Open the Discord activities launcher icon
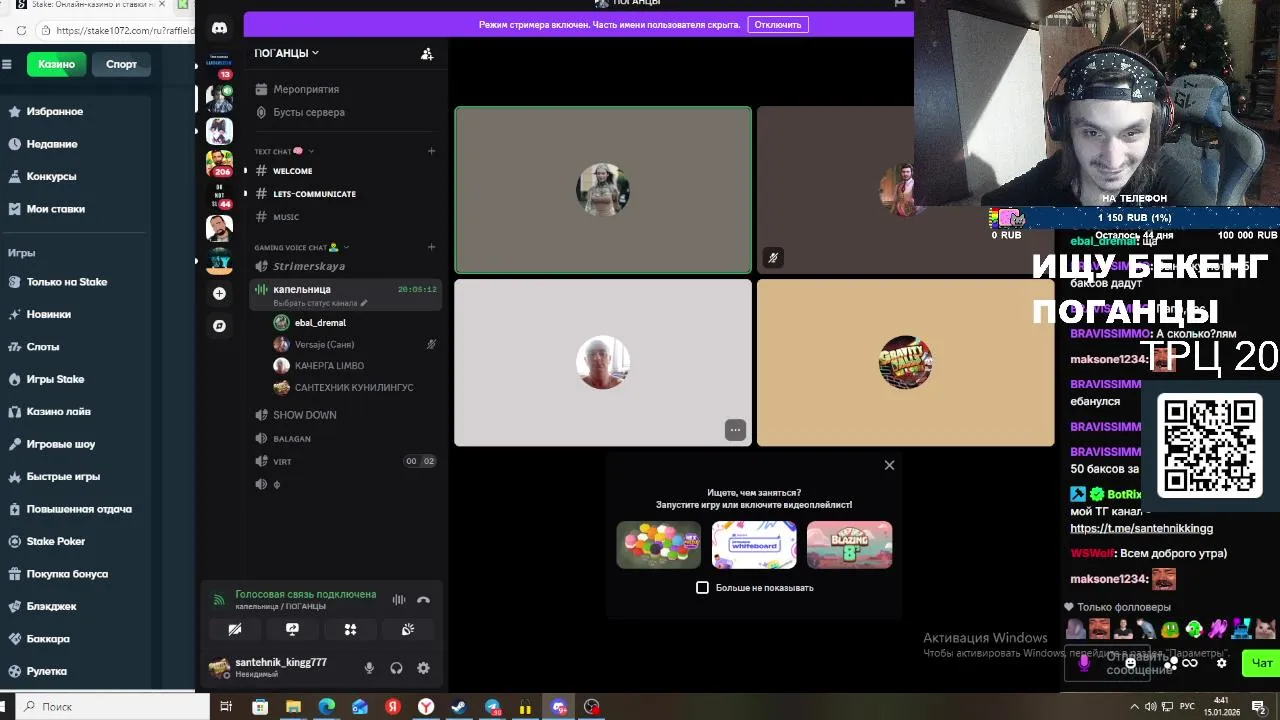The image size is (1280, 720). [x=350, y=629]
